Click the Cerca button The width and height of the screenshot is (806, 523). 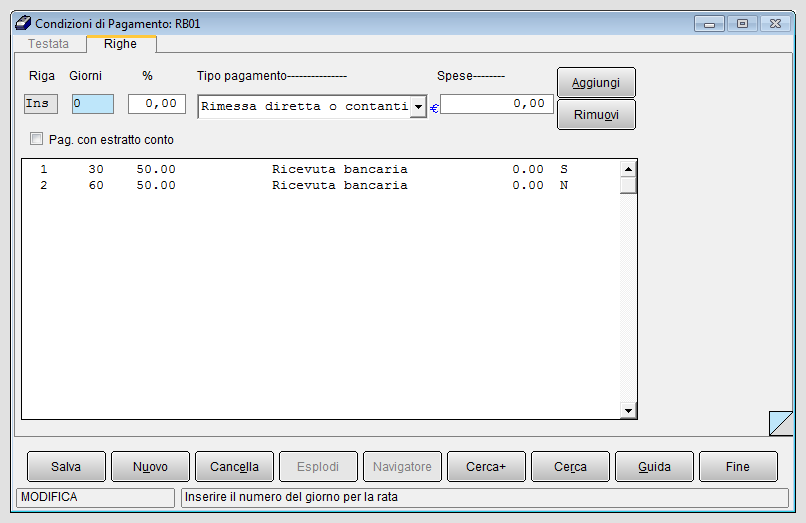pos(570,466)
